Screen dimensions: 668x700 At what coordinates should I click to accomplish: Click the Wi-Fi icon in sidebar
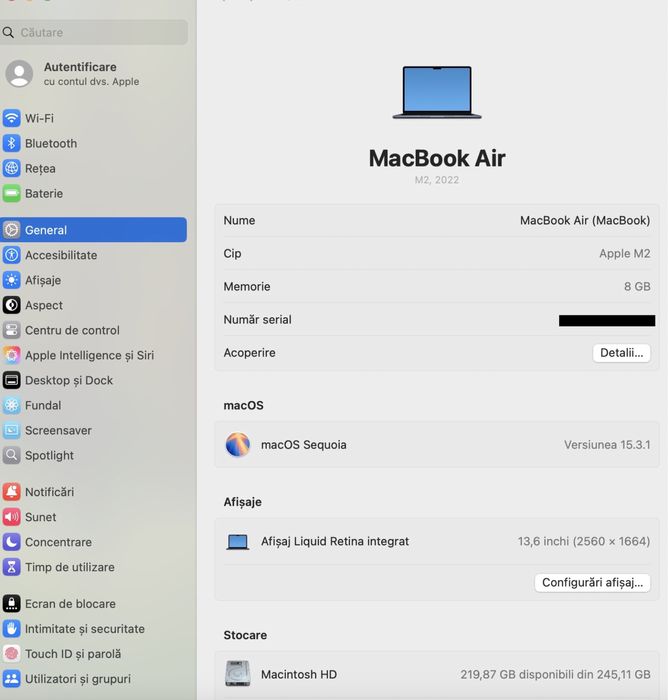tap(11, 118)
